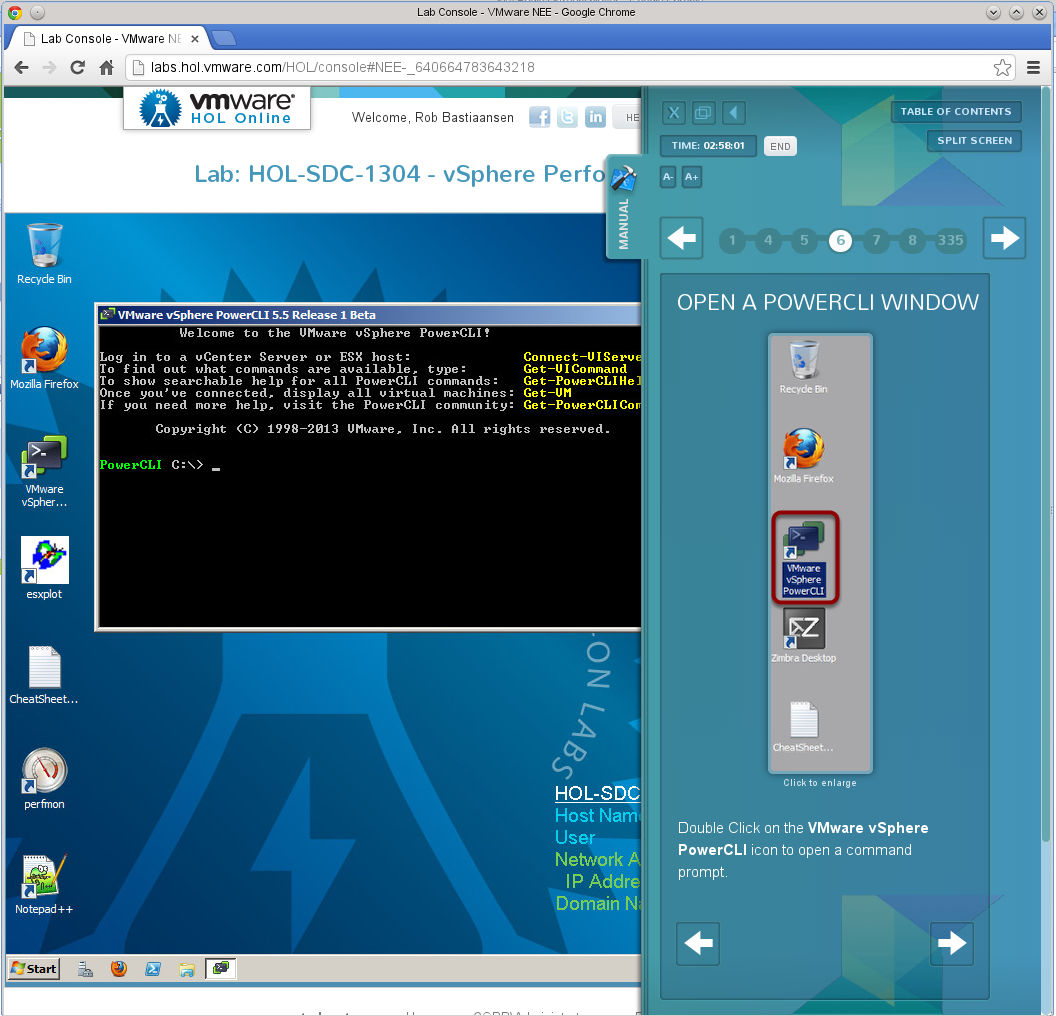Open esxplot from the desktop
This screenshot has height=1016, width=1056.
coord(44,562)
